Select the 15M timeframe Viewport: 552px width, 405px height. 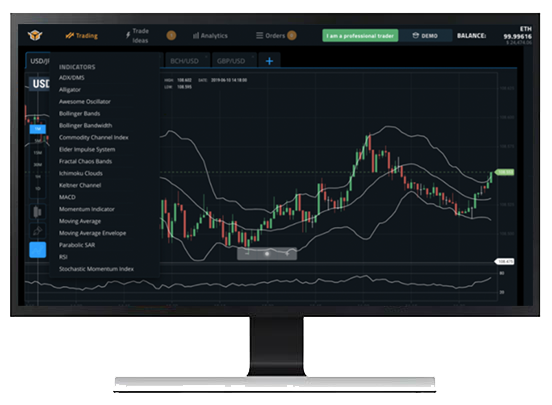[x=38, y=153]
